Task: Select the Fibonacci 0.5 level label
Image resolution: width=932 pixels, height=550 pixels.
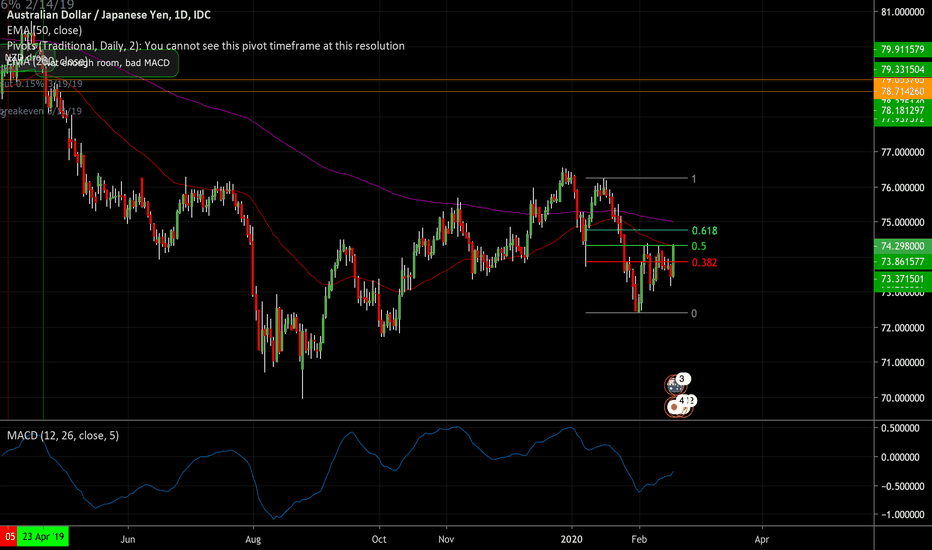Action: pyautogui.click(x=699, y=246)
